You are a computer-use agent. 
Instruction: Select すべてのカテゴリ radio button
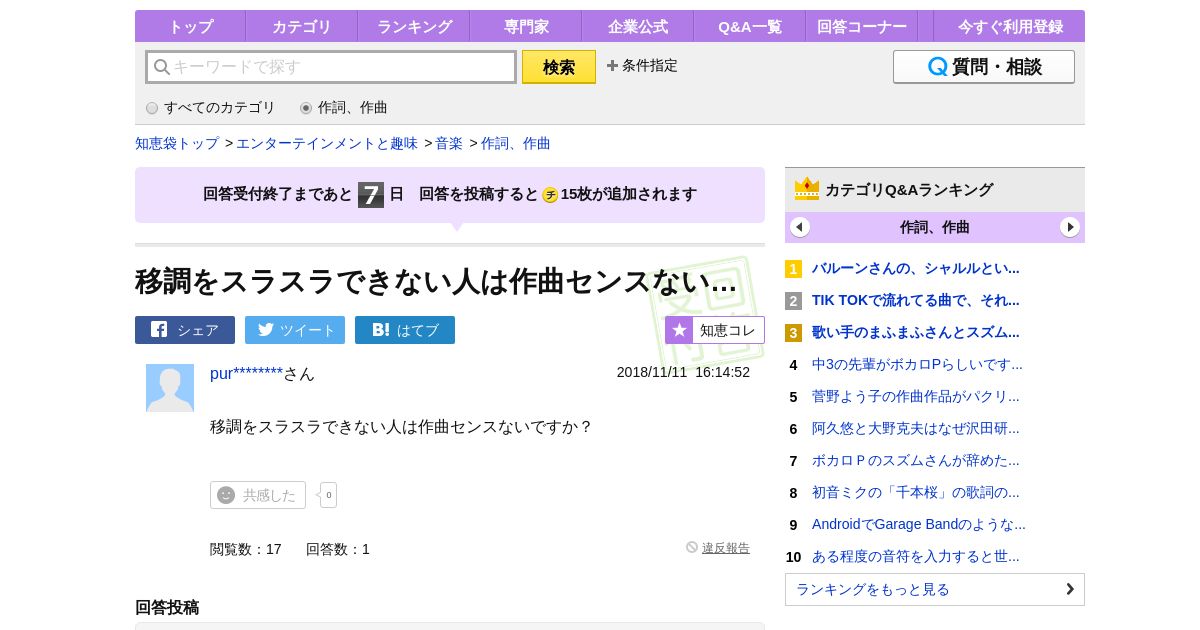[152, 108]
